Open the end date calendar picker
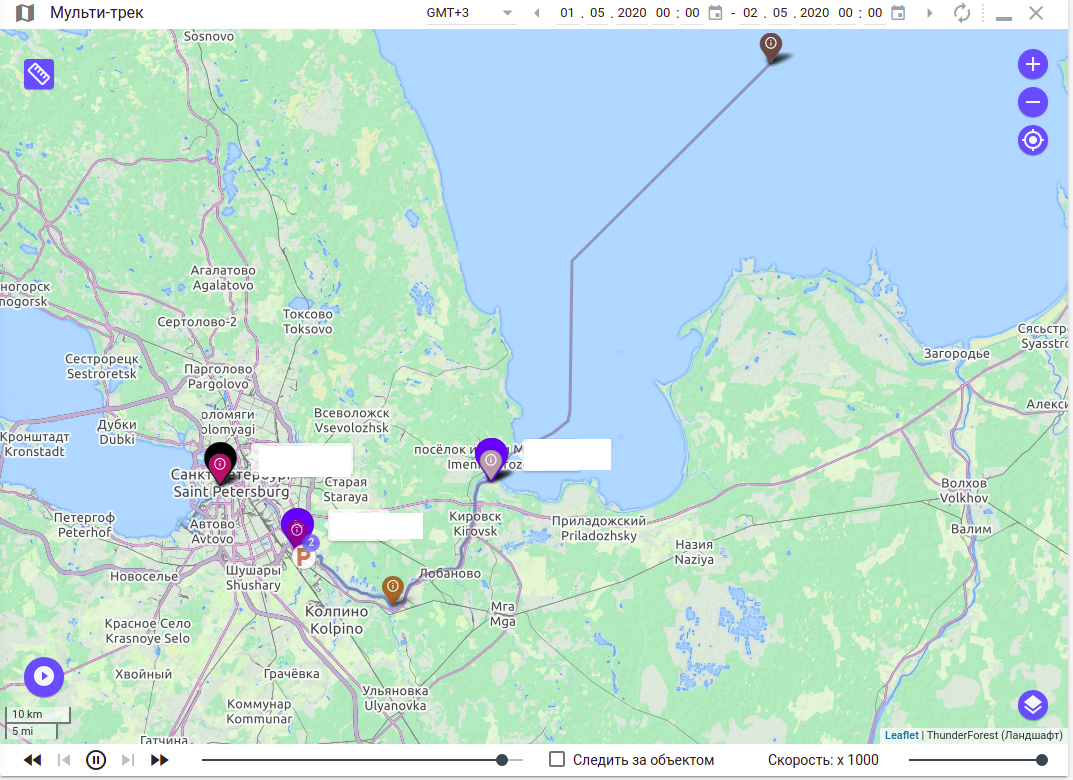The image size is (1073, 780). [x=898, y=13]
